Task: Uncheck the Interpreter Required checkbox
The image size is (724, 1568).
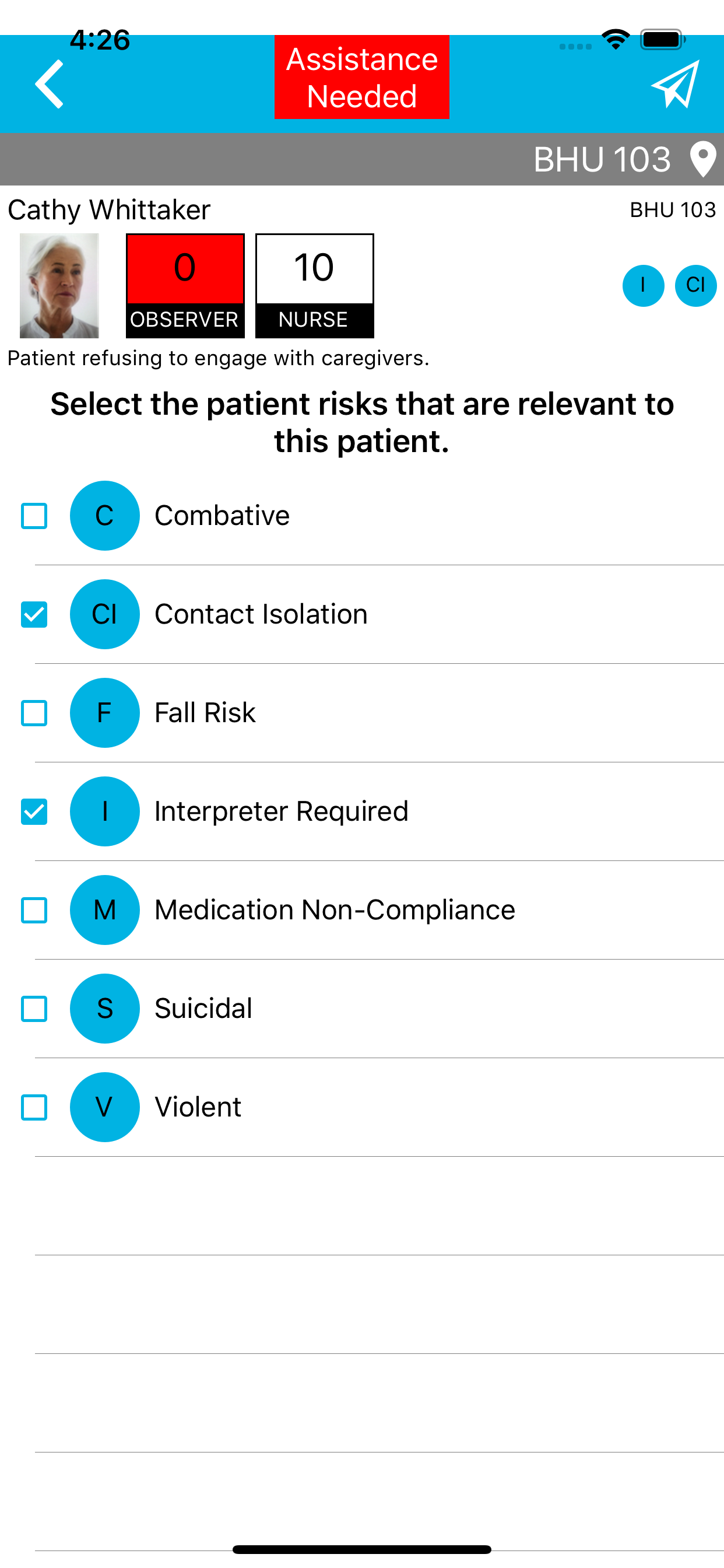Action: pyautogui.click(x=34, y=812)
